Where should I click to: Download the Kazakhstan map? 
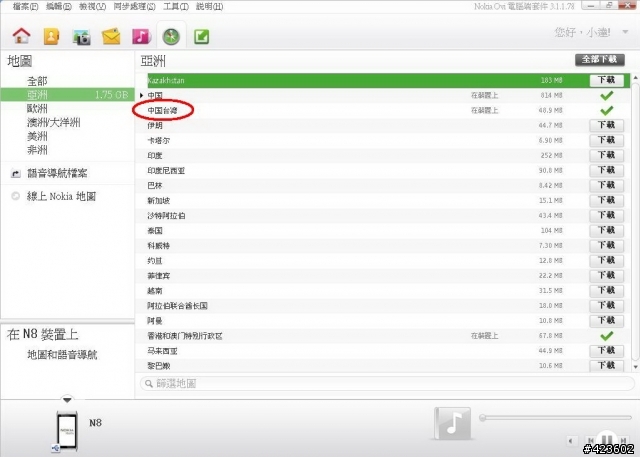click(x=607, y=80)
